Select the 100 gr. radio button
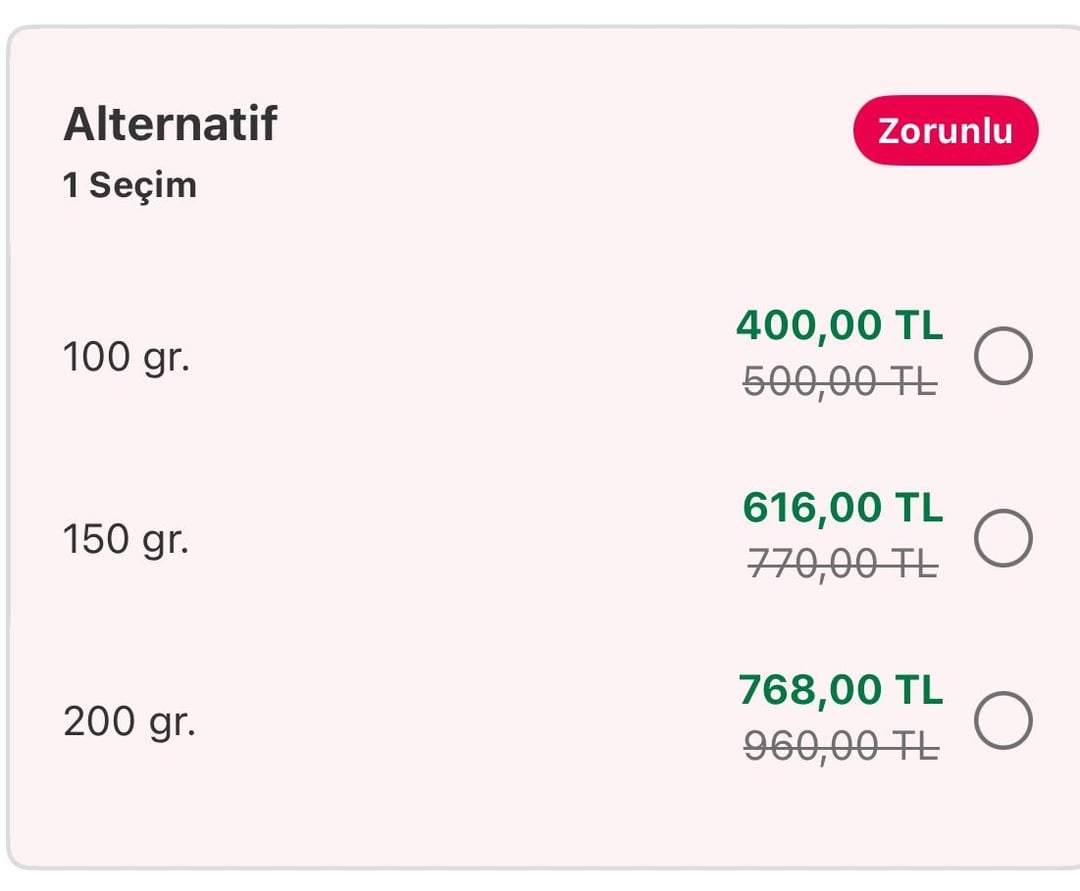 point(1003,355)
